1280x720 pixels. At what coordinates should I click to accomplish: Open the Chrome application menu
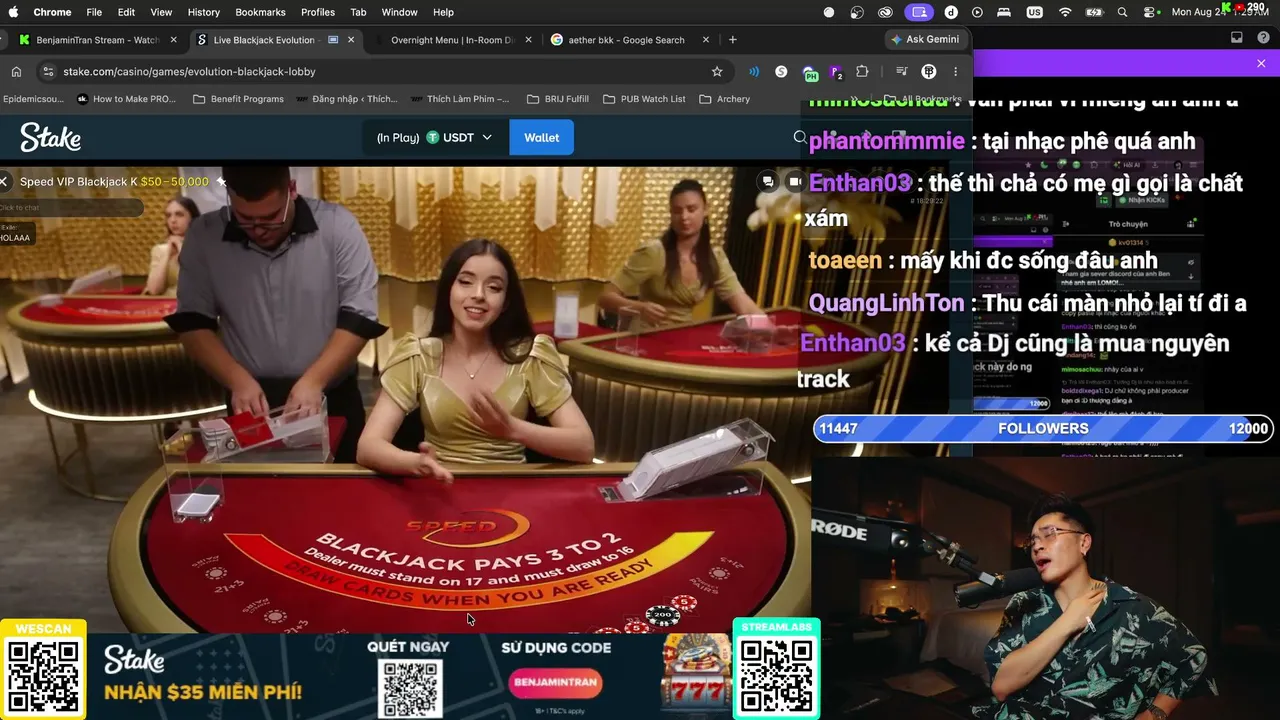(52, 12)
